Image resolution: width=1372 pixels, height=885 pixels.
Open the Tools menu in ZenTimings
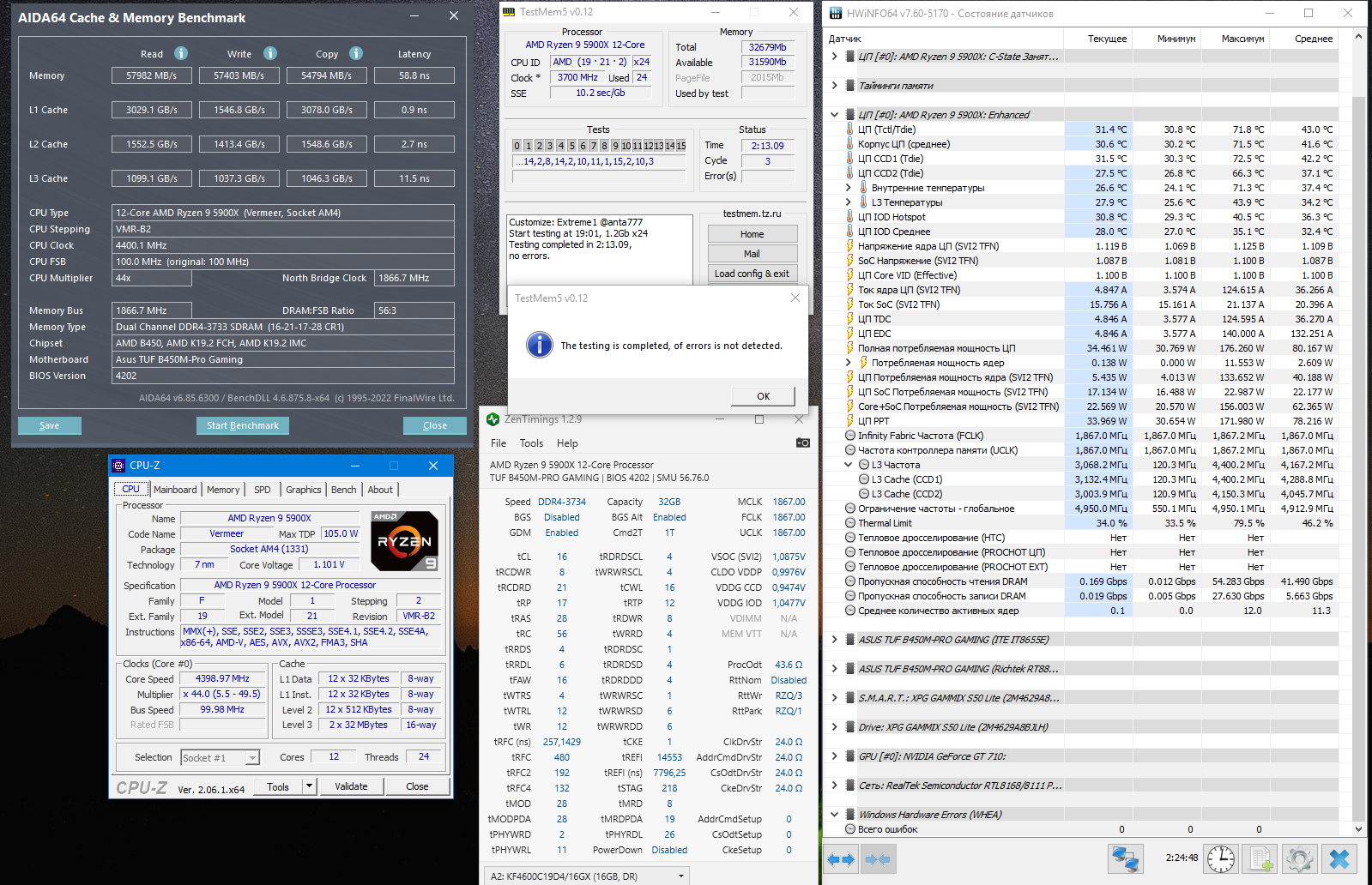[x=531, y=443]
